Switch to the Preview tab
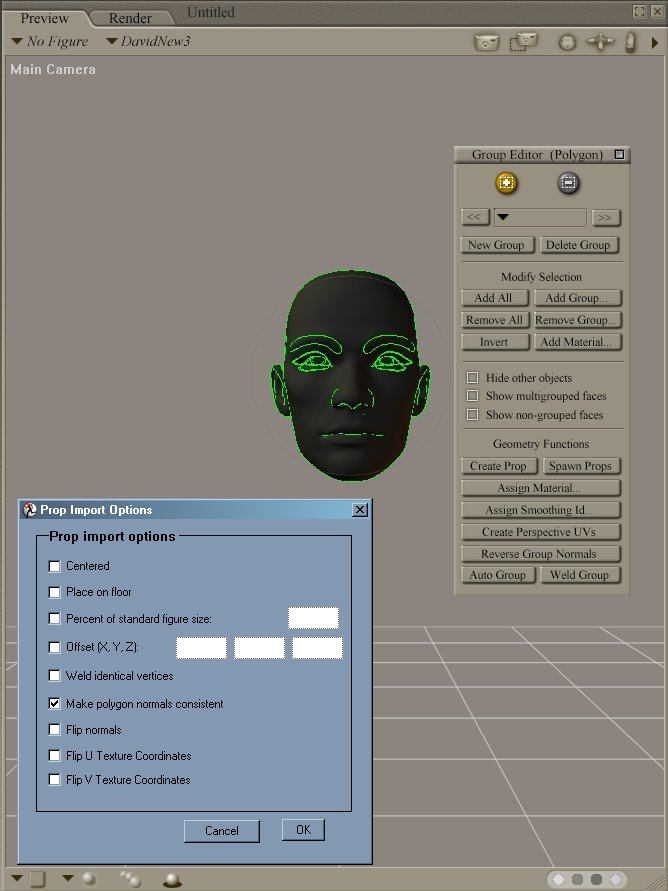Viewport: 668px width, 891px height. [x=45, y=18]
